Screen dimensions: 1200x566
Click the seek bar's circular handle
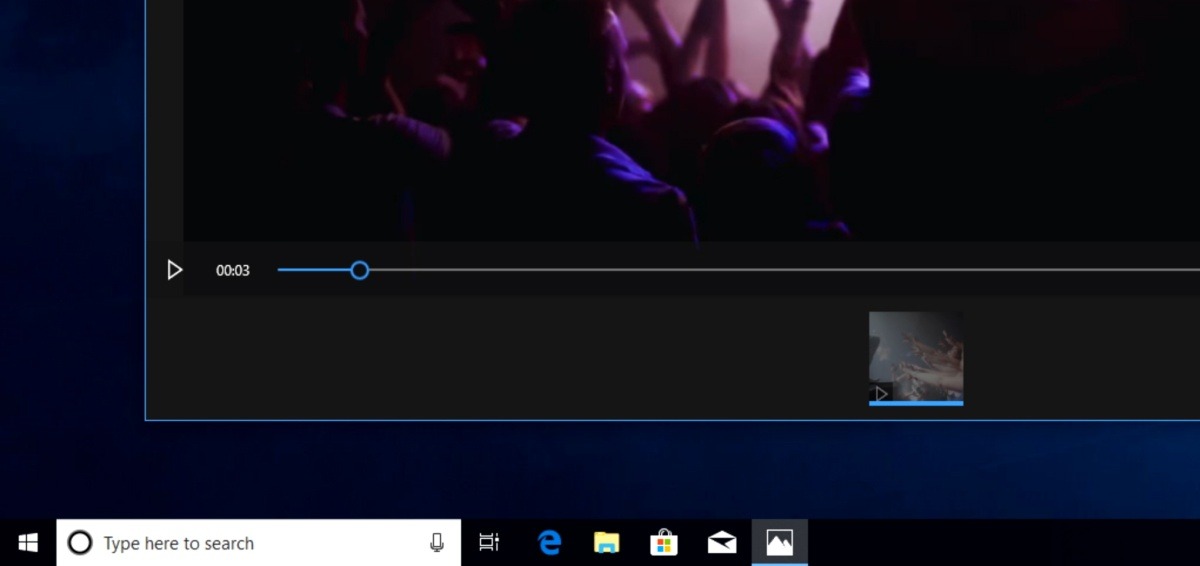click(x=360, y=270)
